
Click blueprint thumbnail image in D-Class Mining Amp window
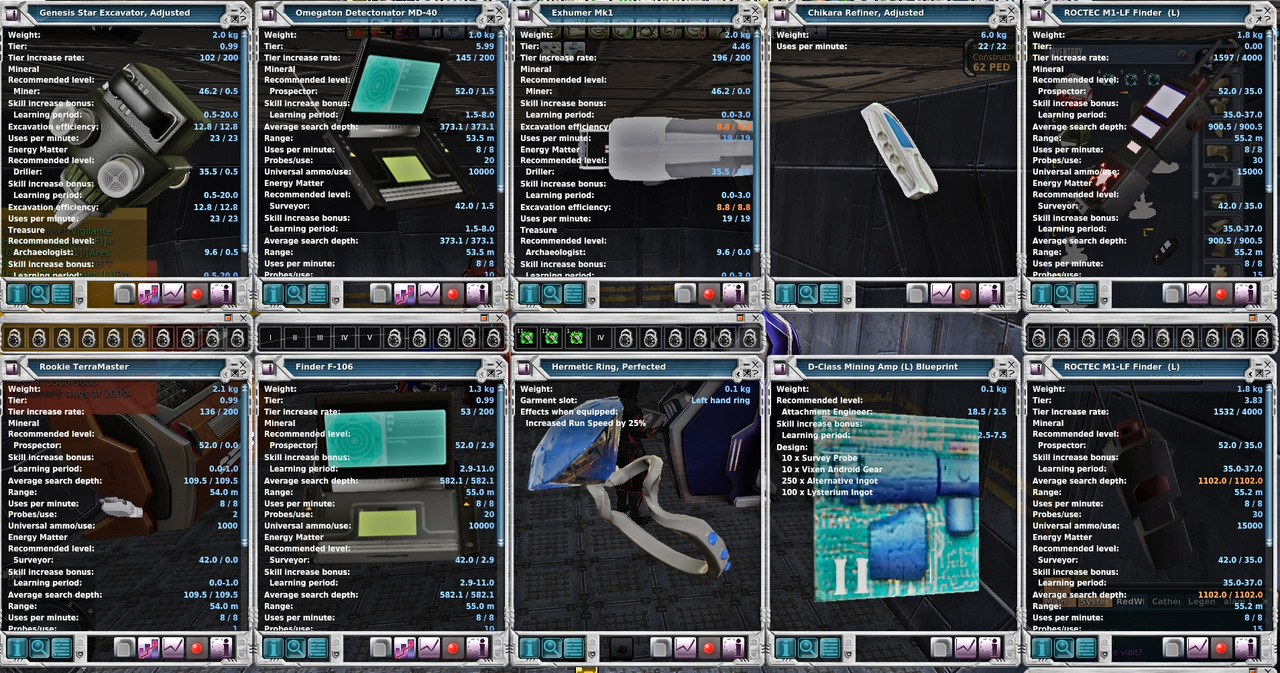pyautogui.click(x=896, y=510)
